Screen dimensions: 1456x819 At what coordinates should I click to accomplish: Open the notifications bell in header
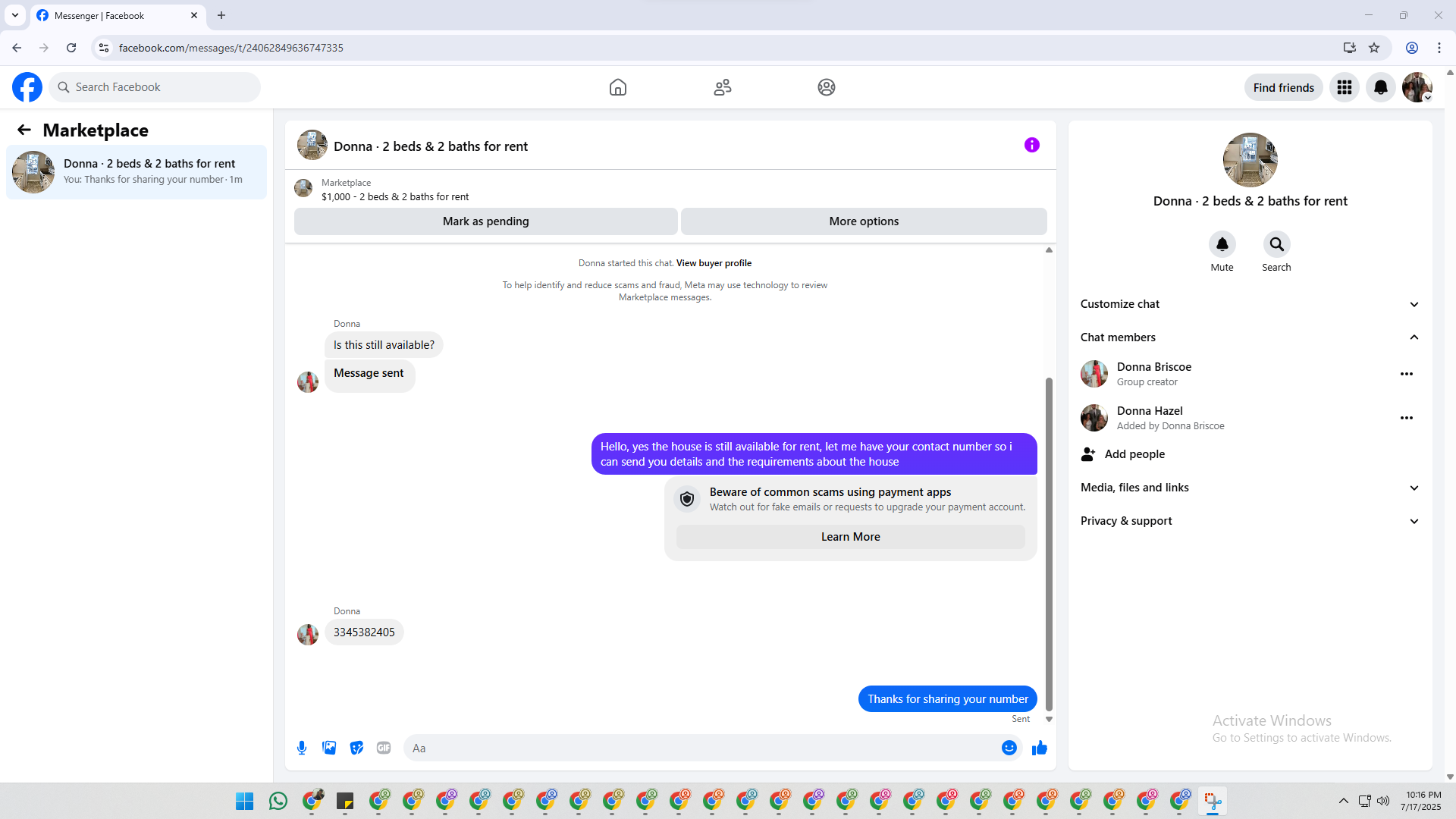click(1381, 87)
